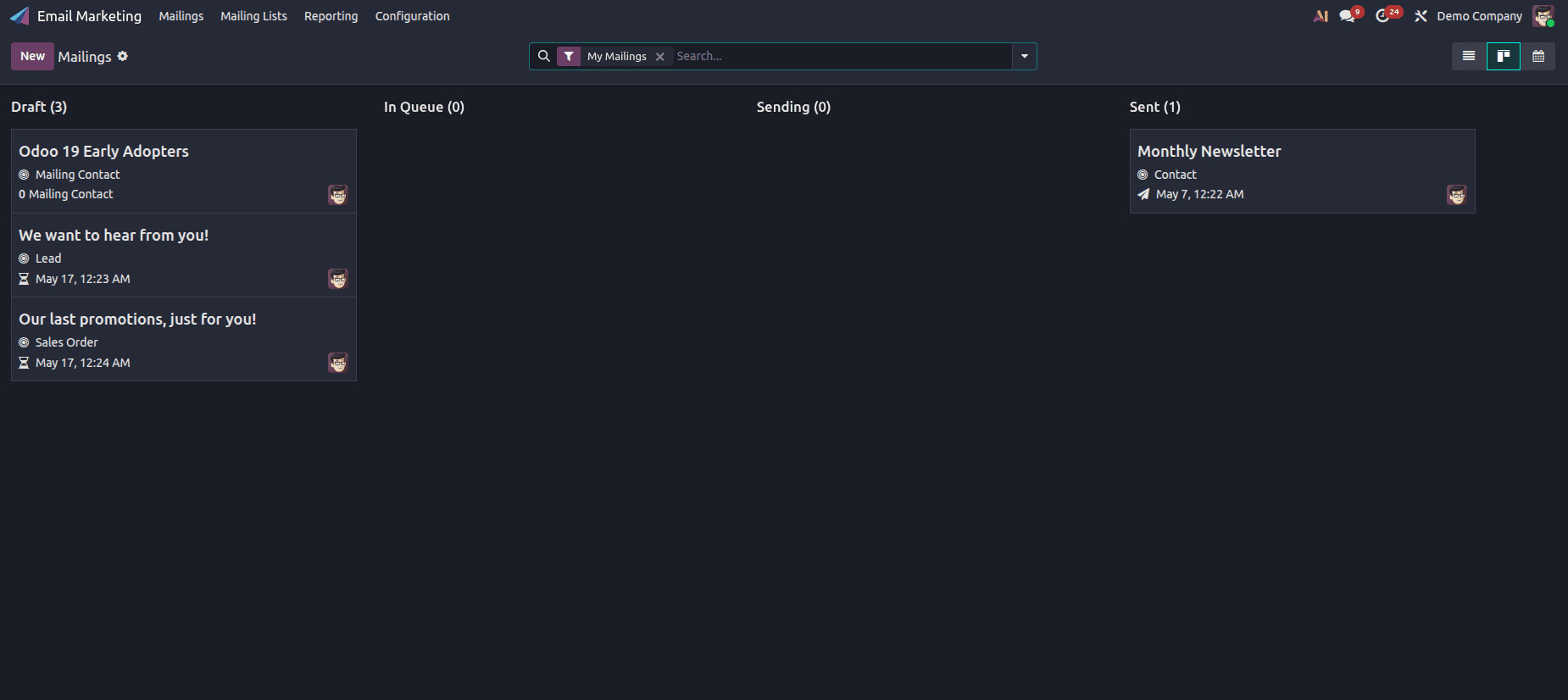Click responsible avatar on Odoo 19 Early Adopters card

click(x=338, y=195)
